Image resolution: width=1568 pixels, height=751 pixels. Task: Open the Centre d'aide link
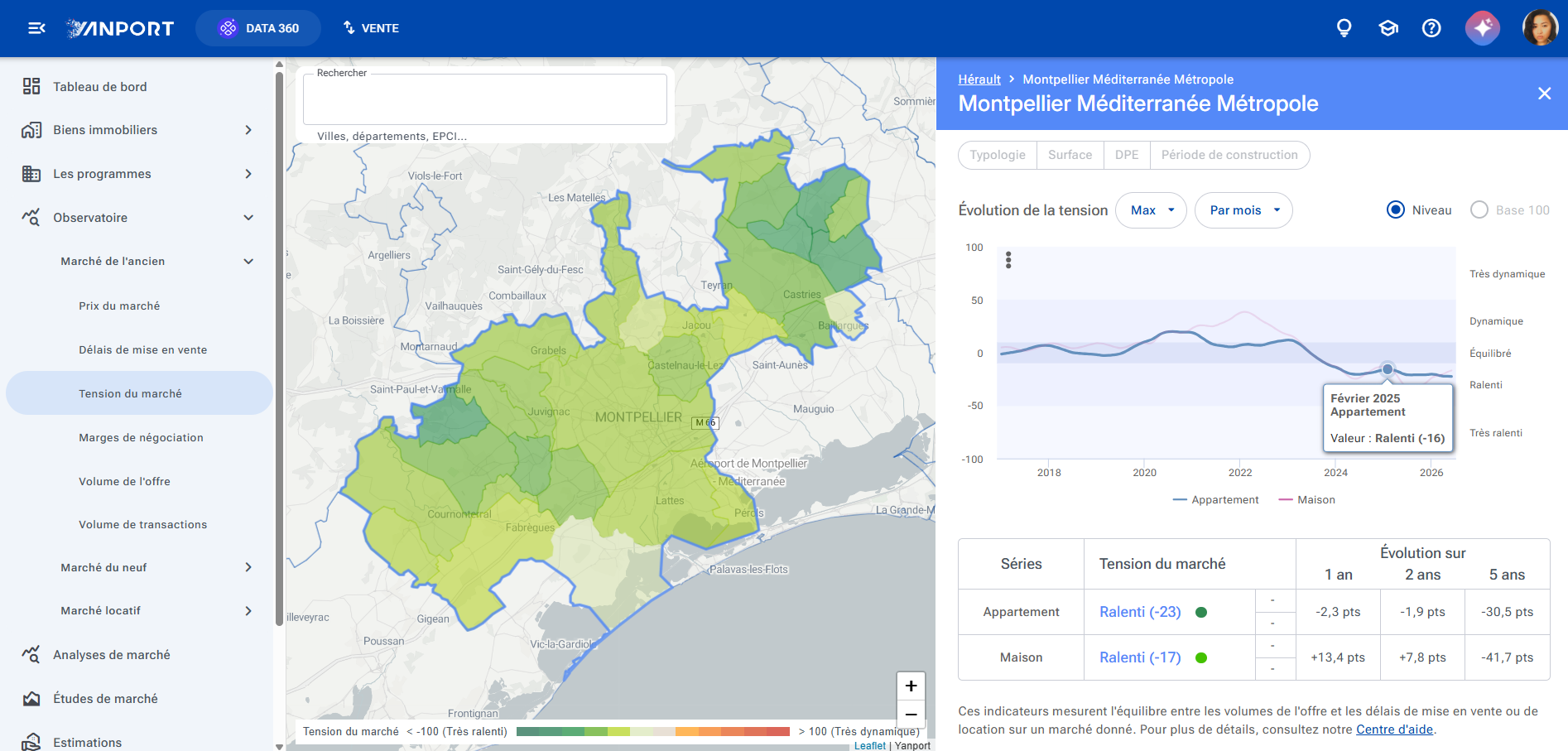coord(1394,729)
